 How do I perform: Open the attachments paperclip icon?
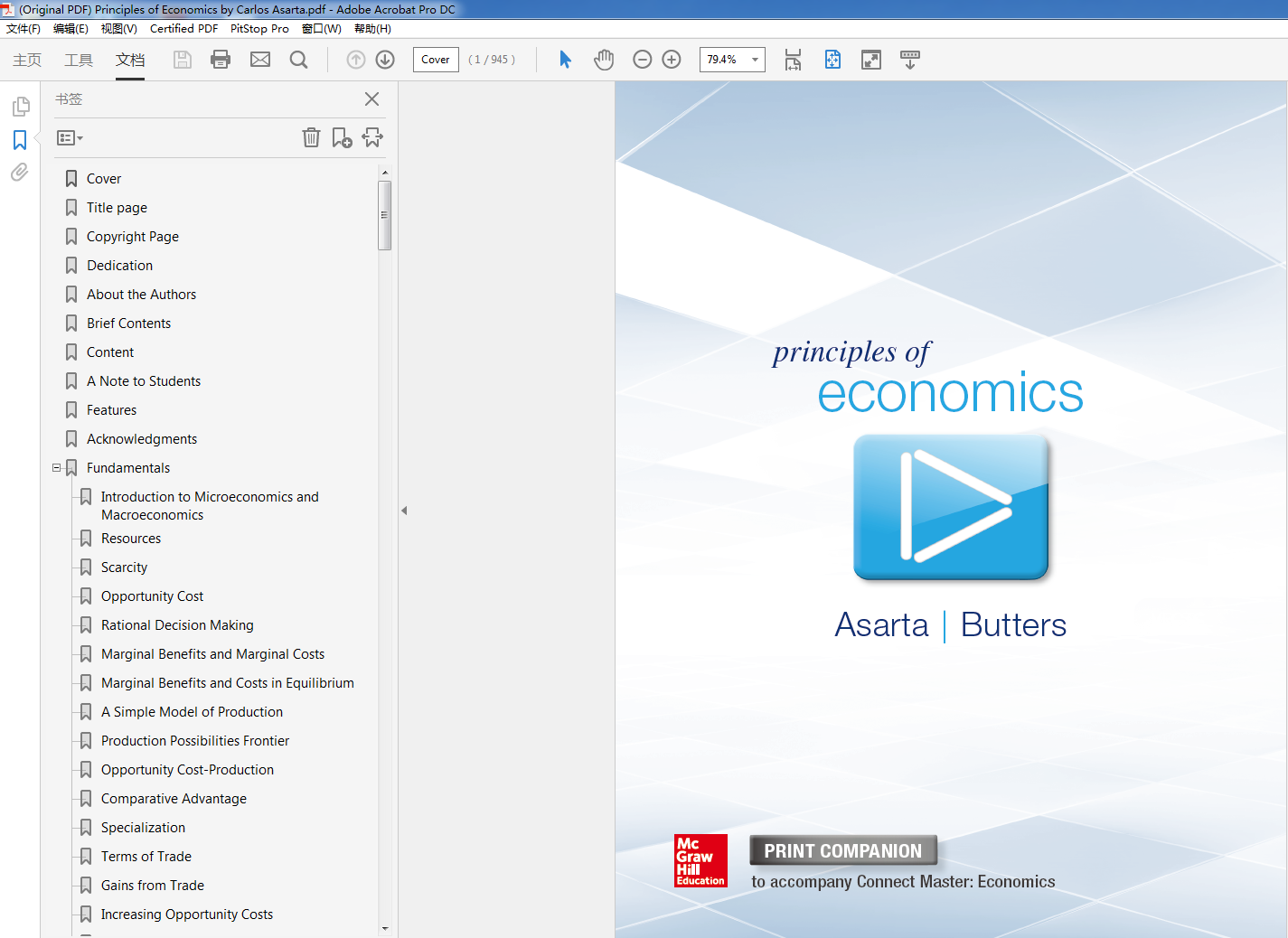[20, 172]
